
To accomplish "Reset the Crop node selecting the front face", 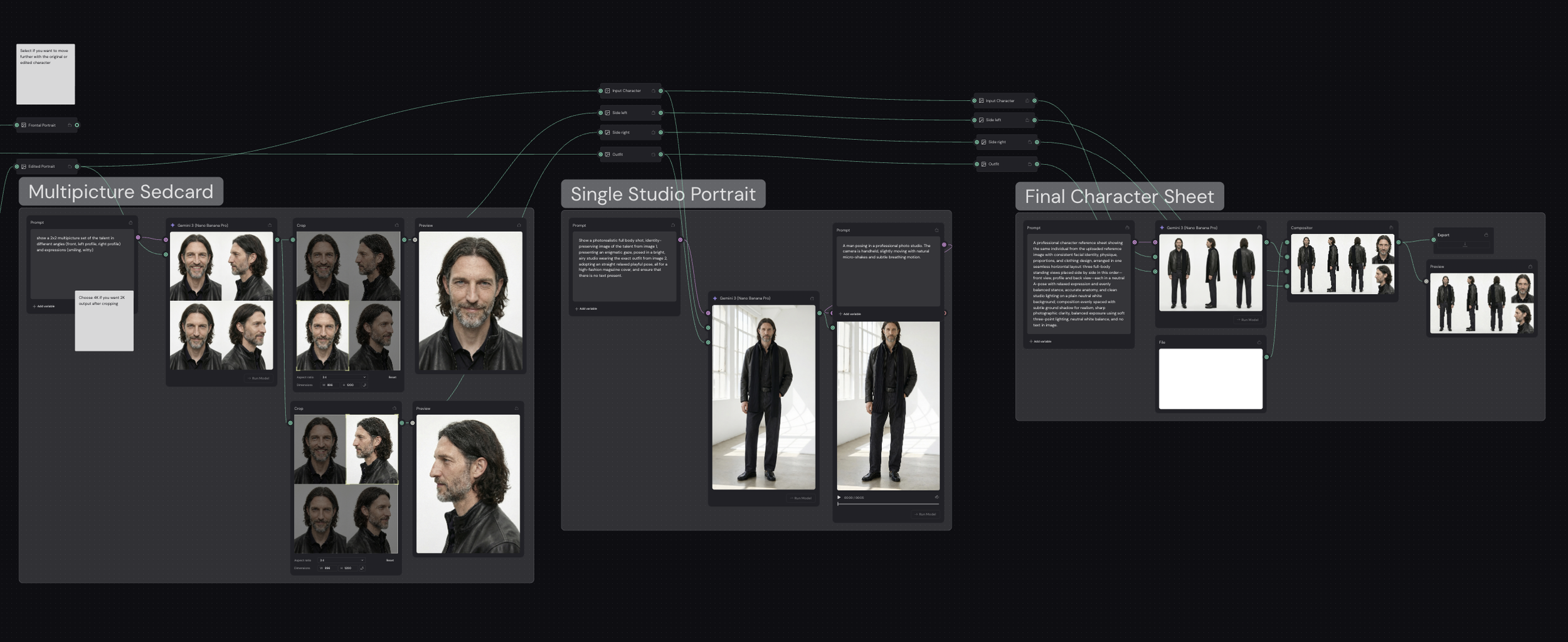I will coord(393,377).
